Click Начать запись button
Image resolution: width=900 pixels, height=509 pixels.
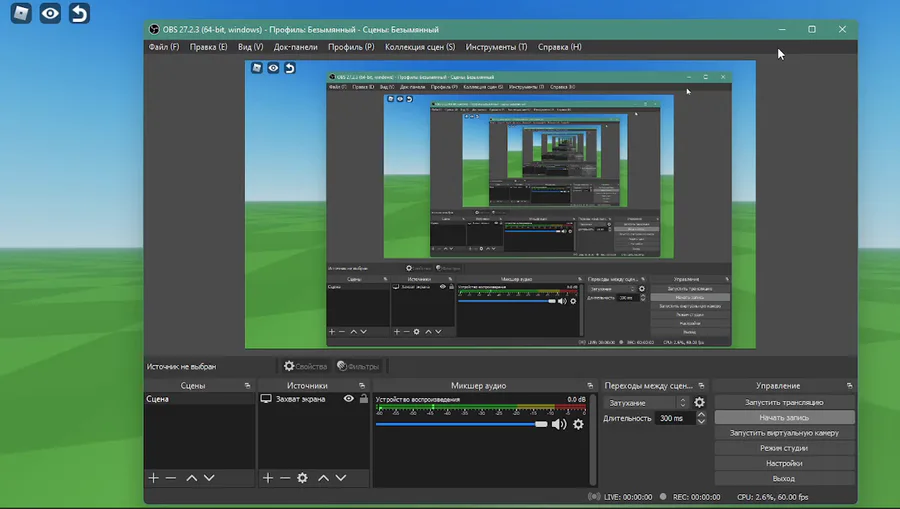point(784,418)
